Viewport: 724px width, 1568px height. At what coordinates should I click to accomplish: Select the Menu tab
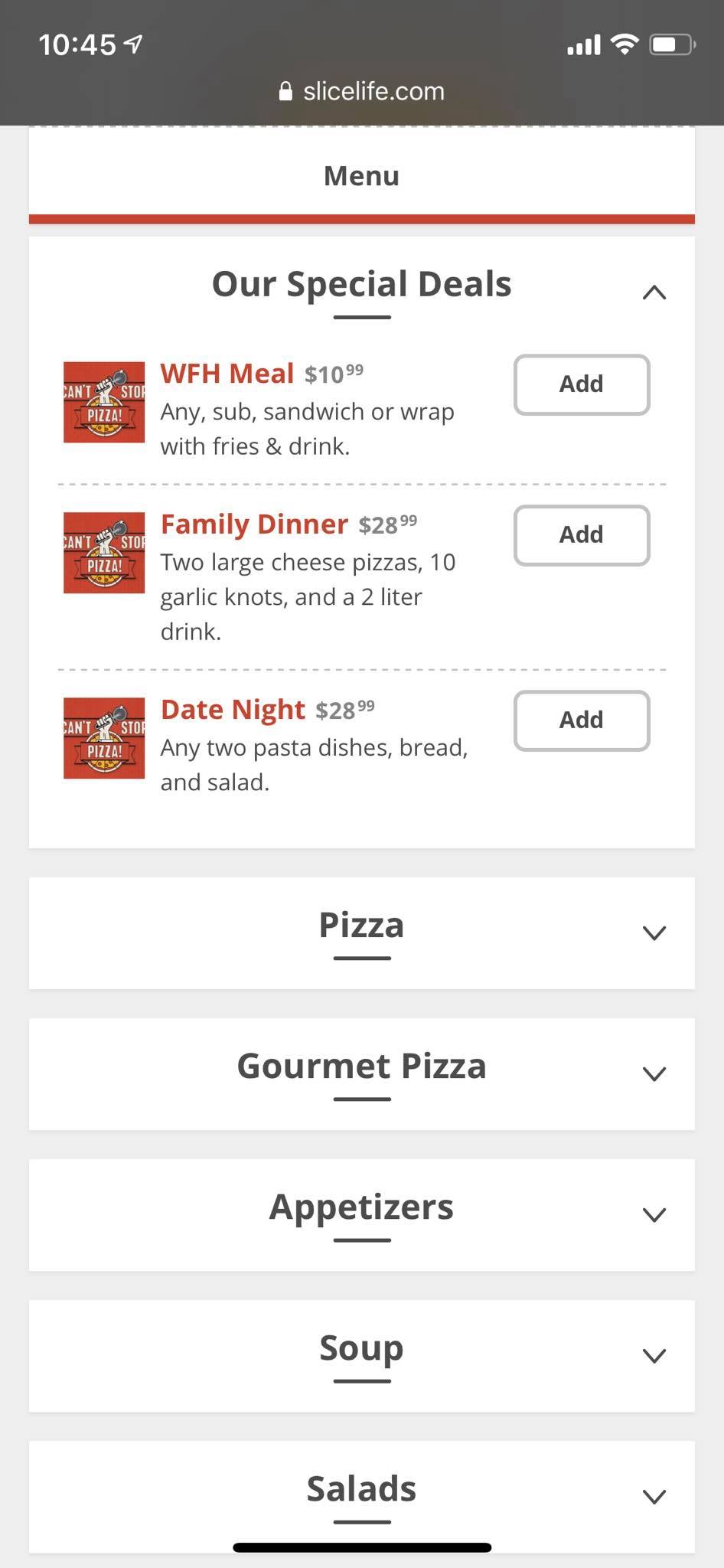(x=361, y=176)
